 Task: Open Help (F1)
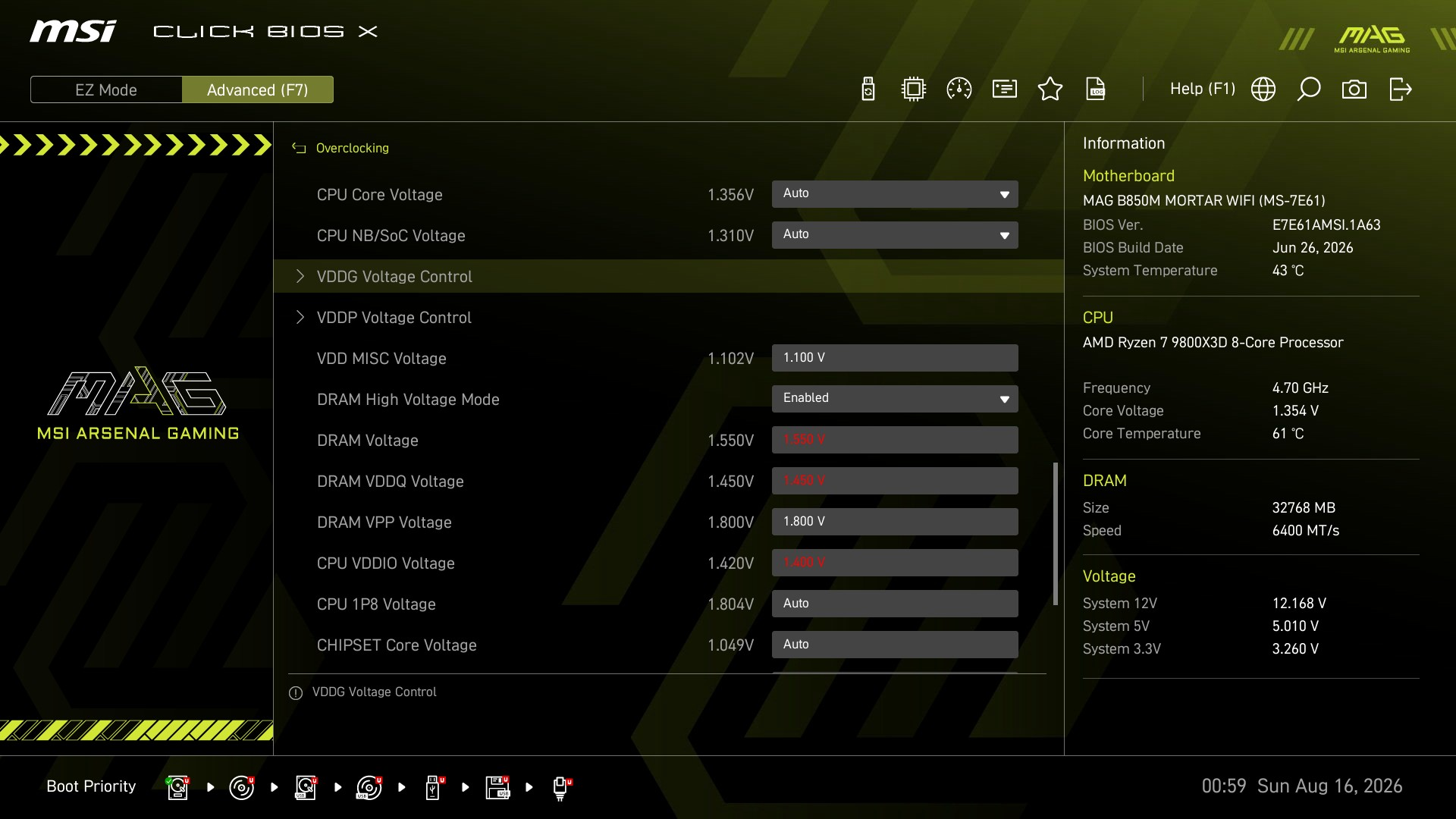[1203, 89]
